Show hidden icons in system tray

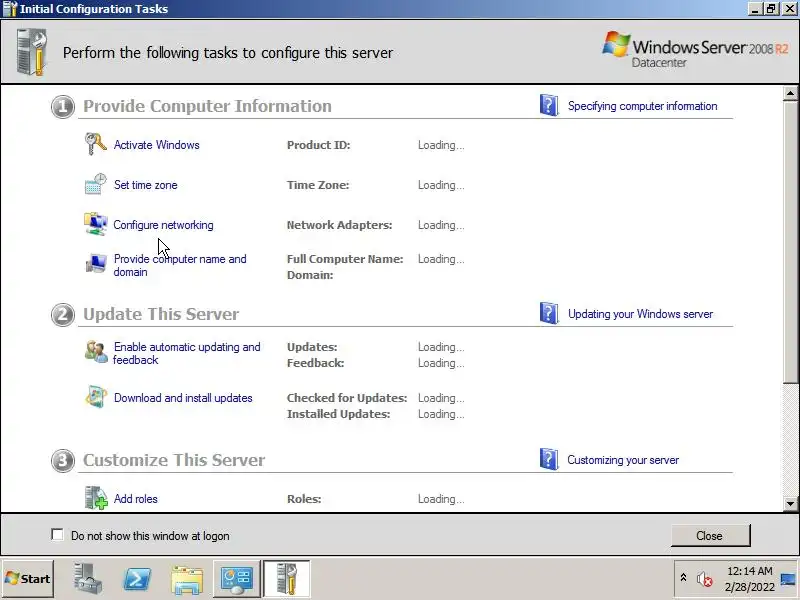[683, 578]
